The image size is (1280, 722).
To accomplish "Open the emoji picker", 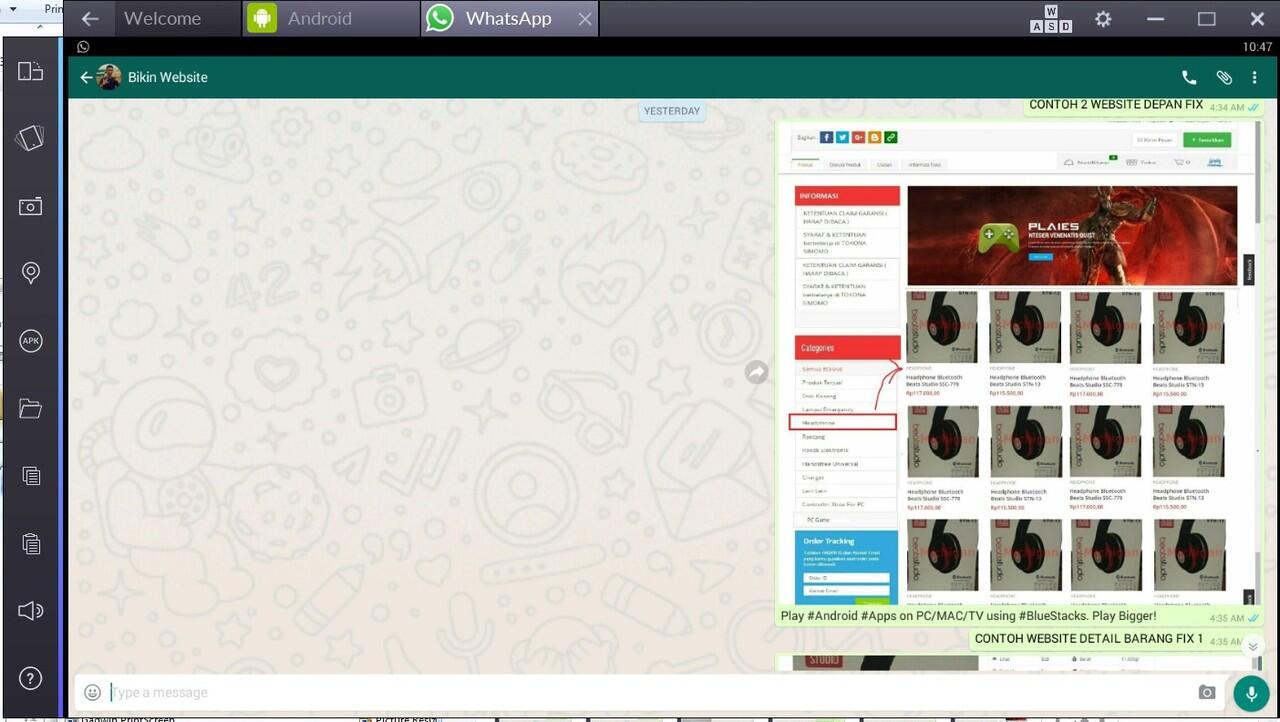I will tap(92, 692).
